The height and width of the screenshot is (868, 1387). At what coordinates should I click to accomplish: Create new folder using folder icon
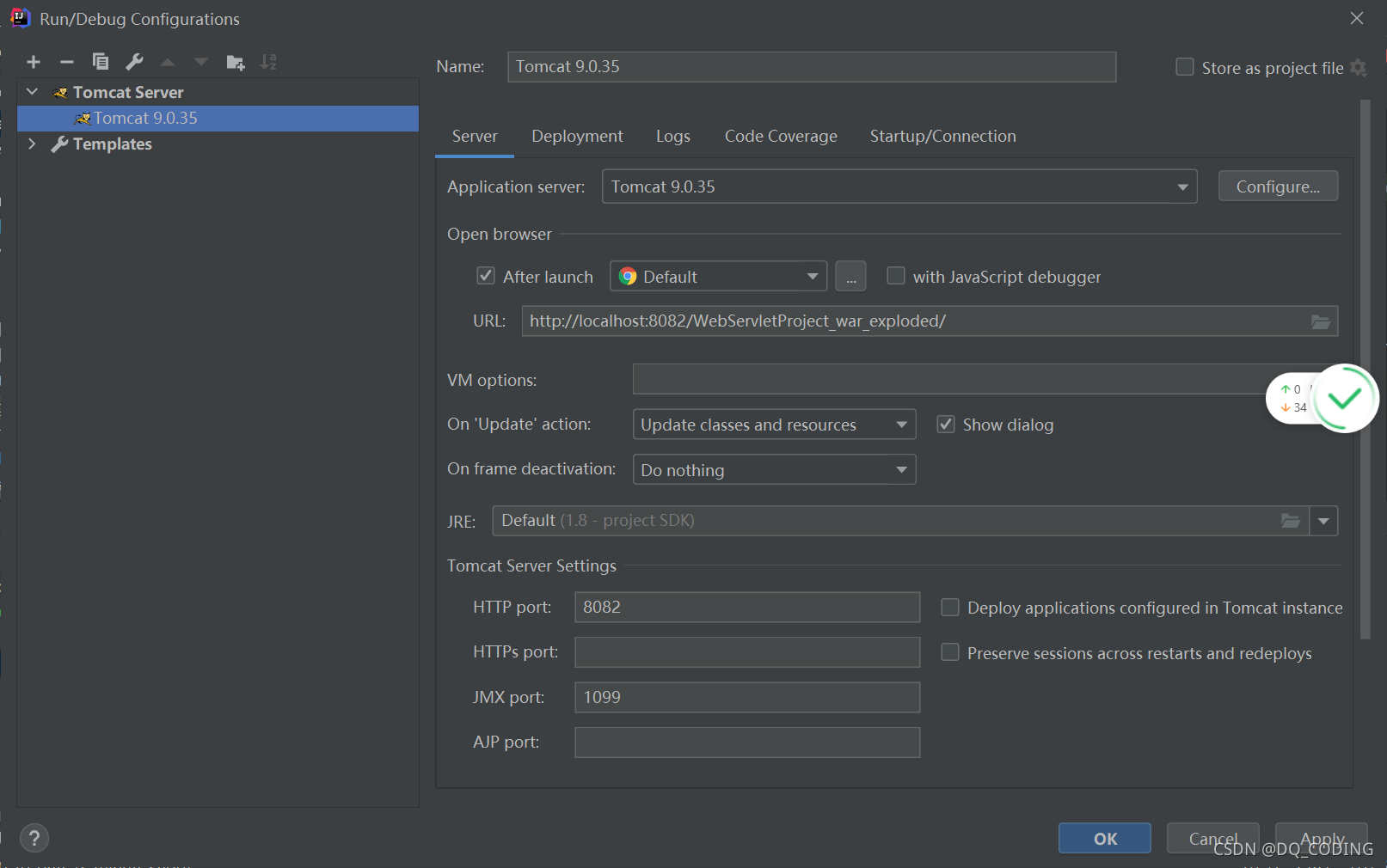[x=235, y=62]
